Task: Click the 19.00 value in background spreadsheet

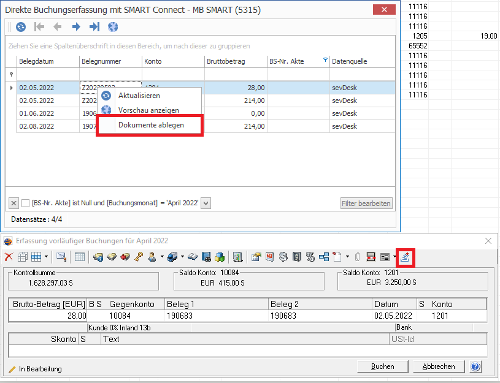Action: pyautogui.click(x=489, y=36)
